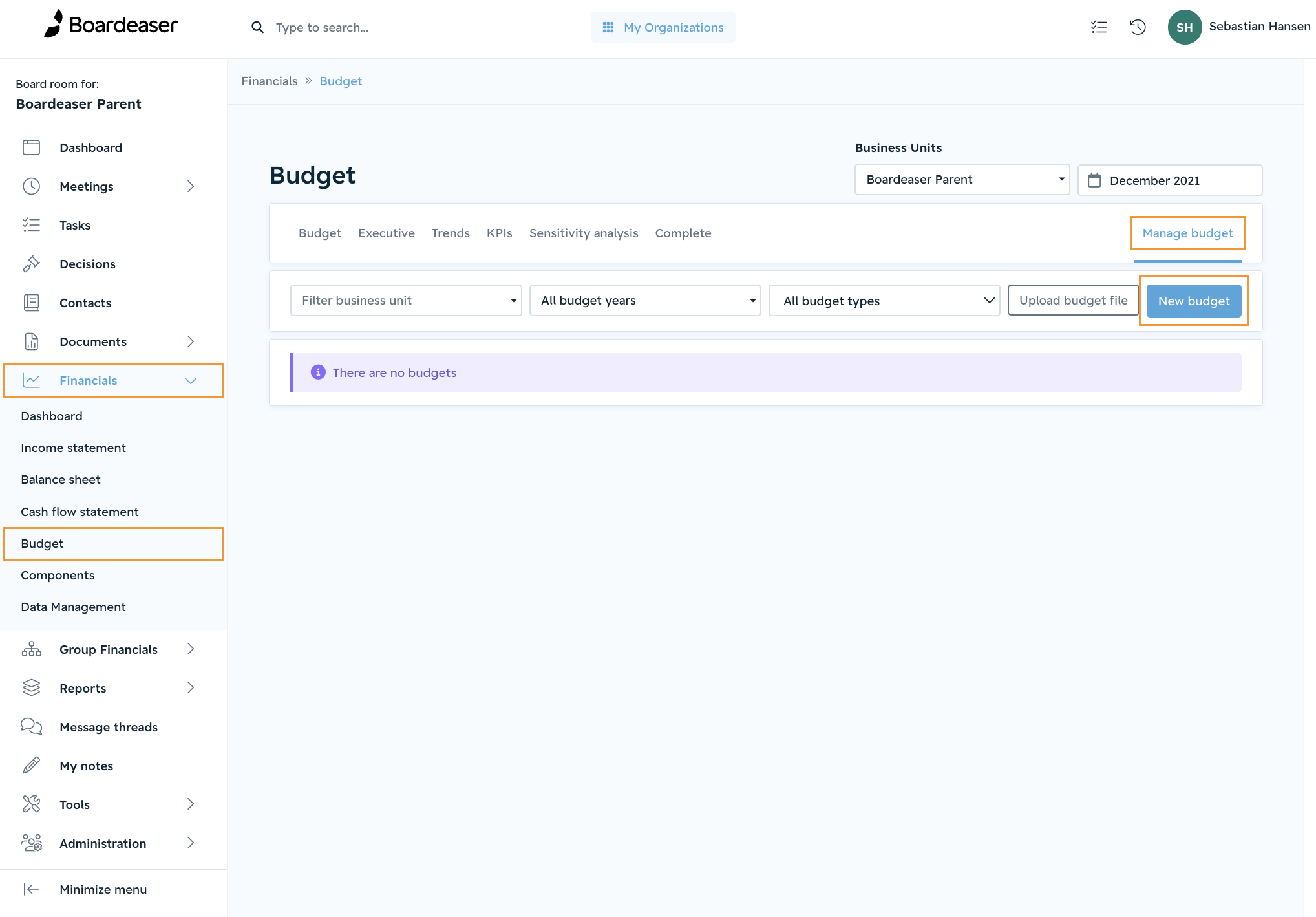Open the December 2021 date field

tap(1170, 180)
